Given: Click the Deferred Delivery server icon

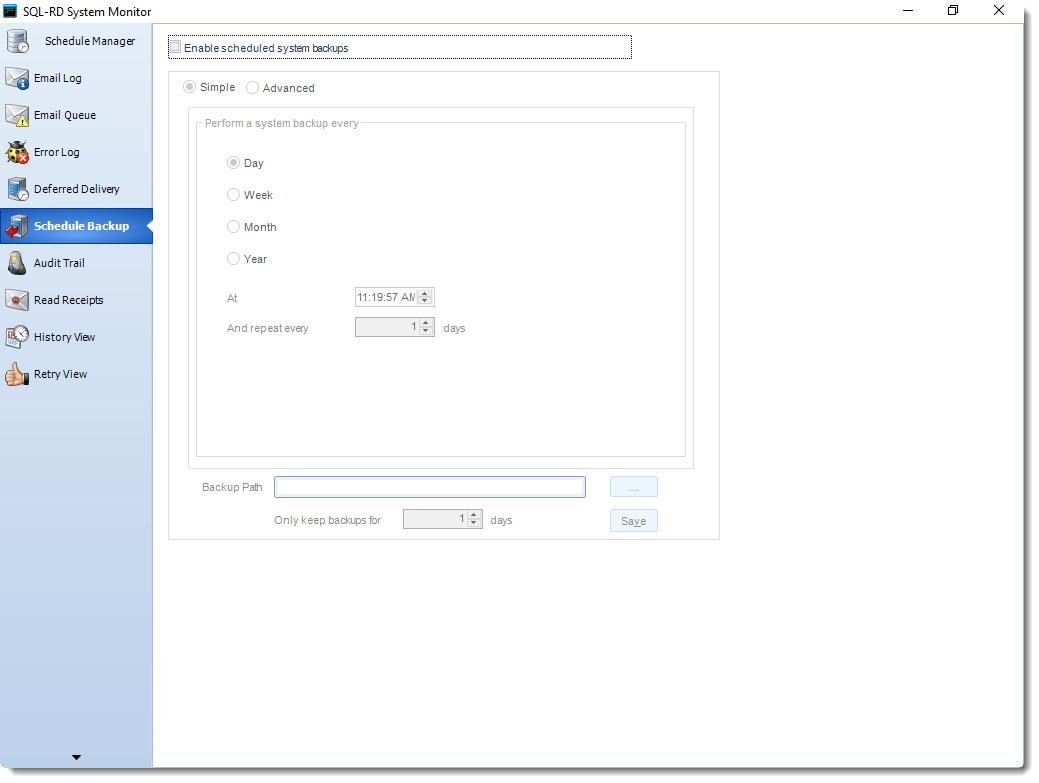Looking at the screenshot, I should pyautogui.click(x=17, y=189).
